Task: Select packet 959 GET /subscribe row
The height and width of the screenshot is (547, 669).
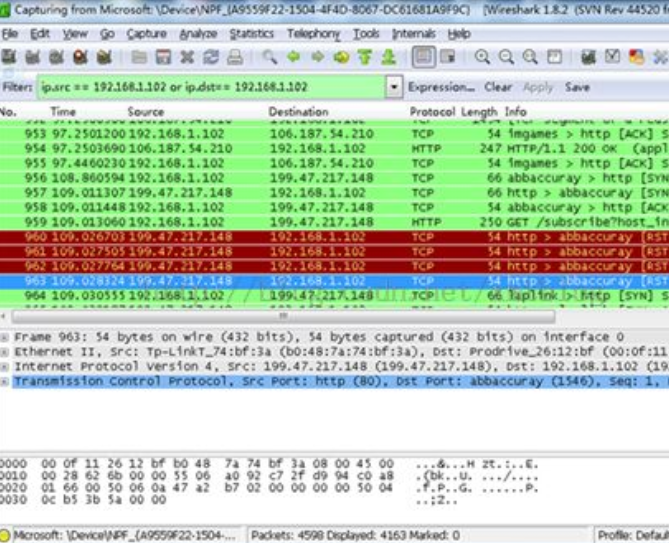Action: [334, 222]
